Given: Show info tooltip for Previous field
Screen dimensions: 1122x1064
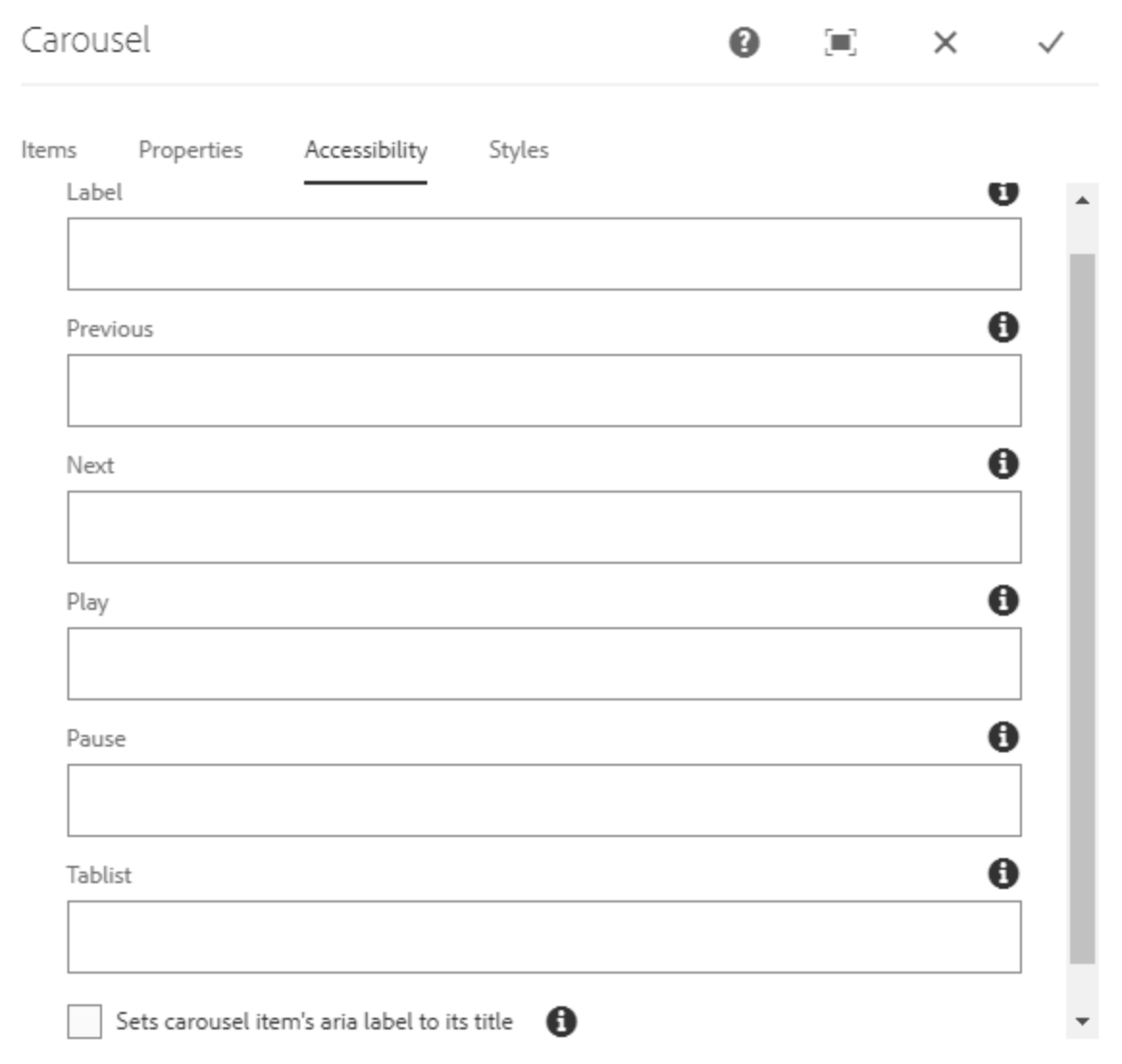Looking at the screenshot, I should [1003, 327].
